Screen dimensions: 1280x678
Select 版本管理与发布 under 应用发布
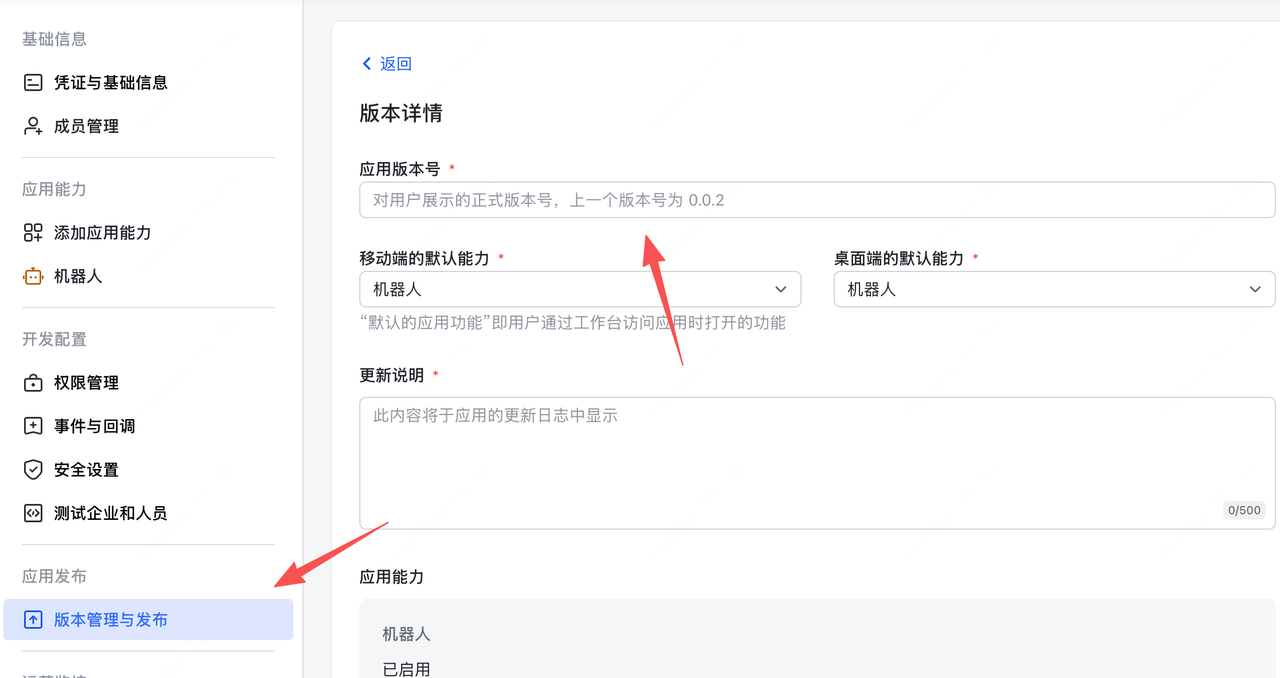[112, 619]
